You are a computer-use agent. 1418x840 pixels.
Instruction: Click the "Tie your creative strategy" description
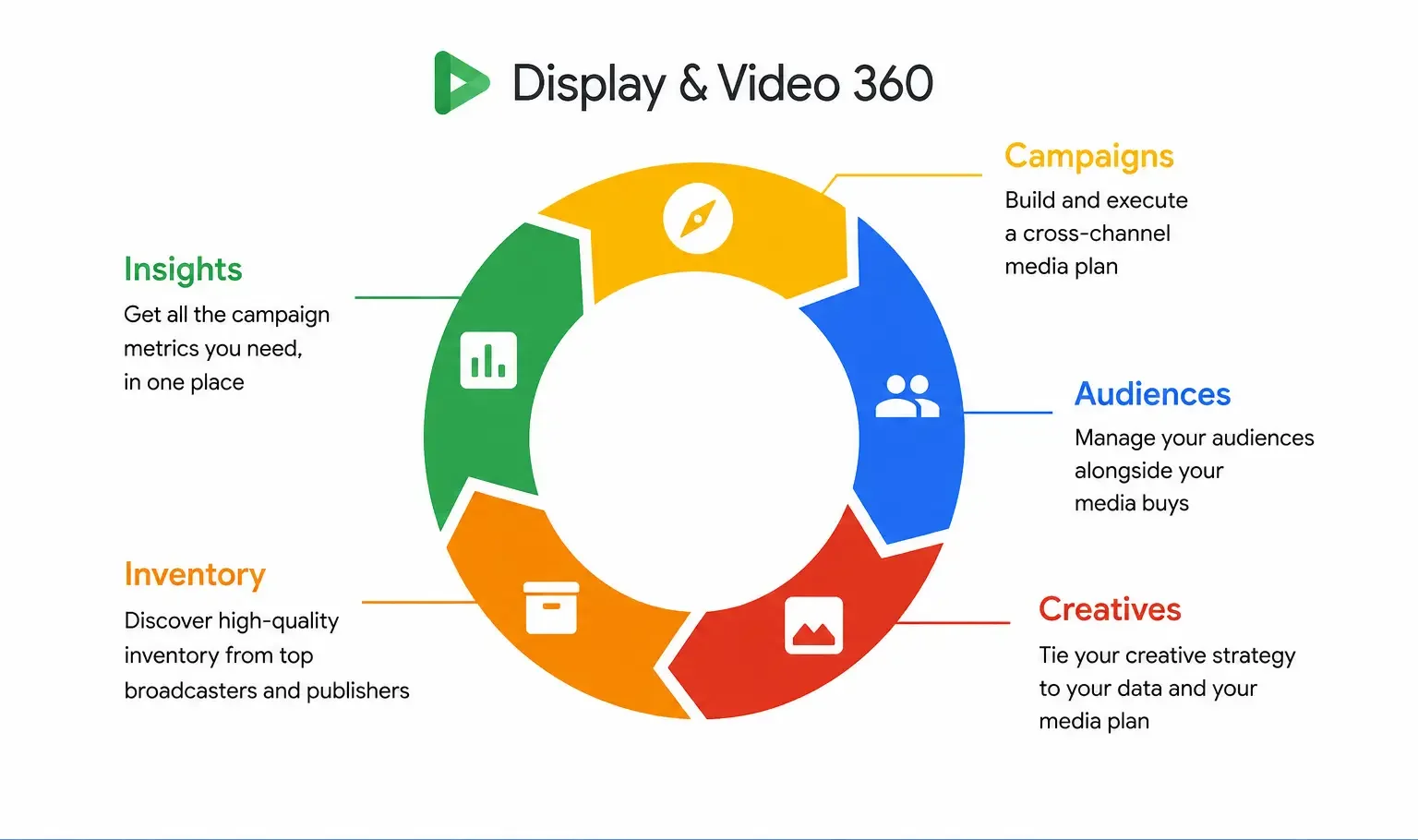pyautogui.click(x=1167, y=689)
